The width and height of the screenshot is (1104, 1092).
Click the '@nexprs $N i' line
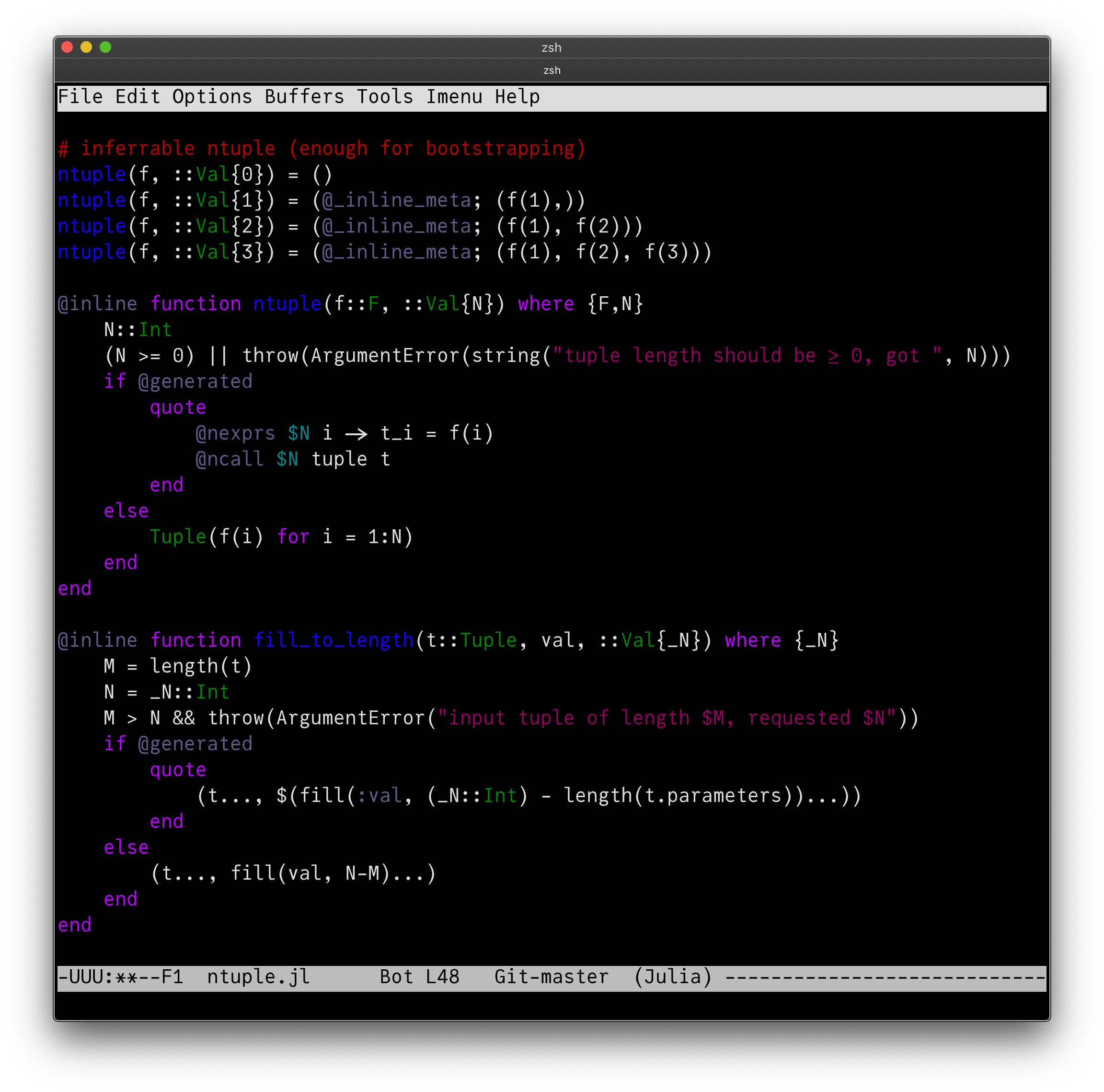345,433
